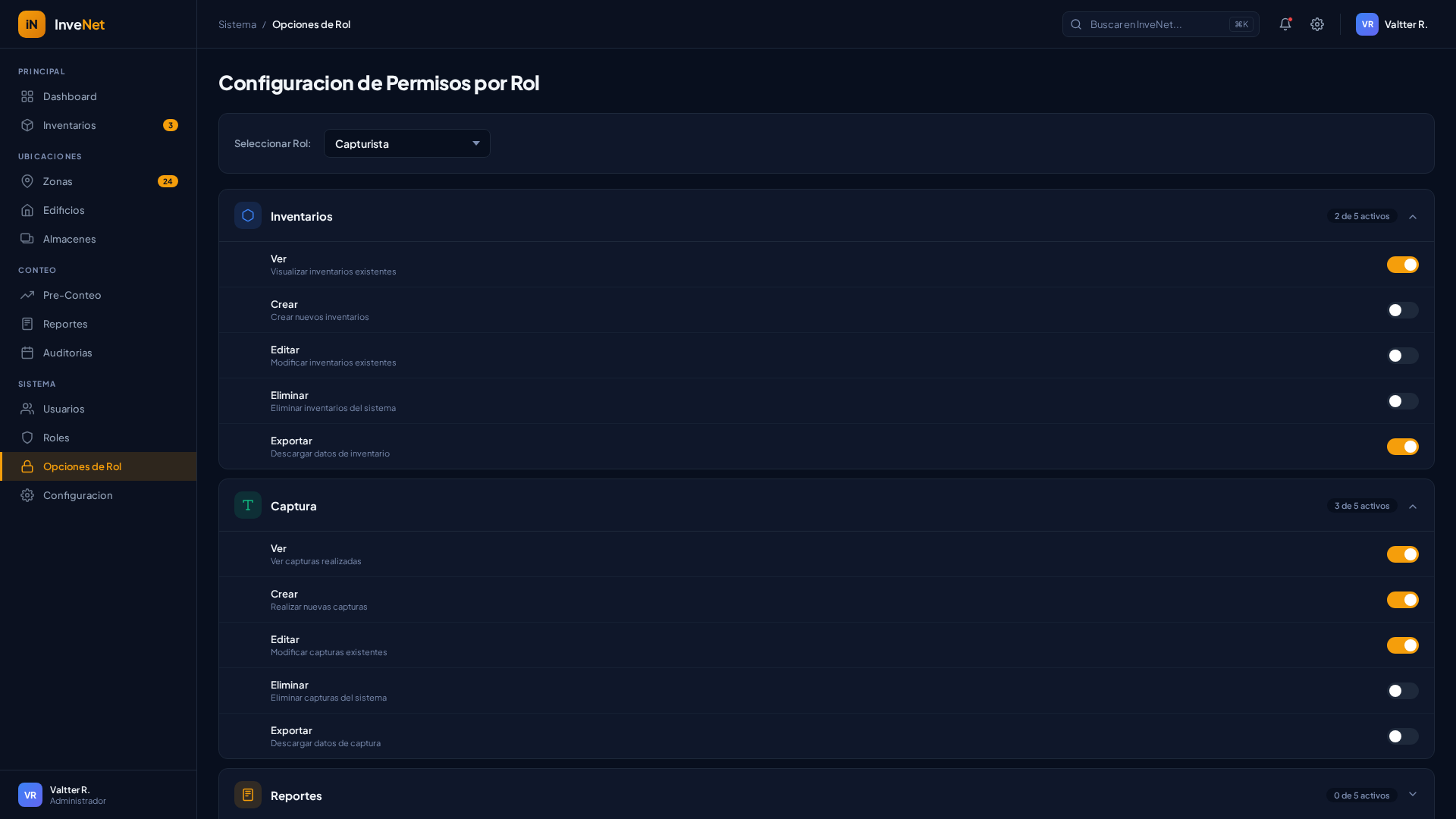Focus the Buscar en InveNet search field
1456x819 pixels.
pyautogui.click(x=1156, y=24)
